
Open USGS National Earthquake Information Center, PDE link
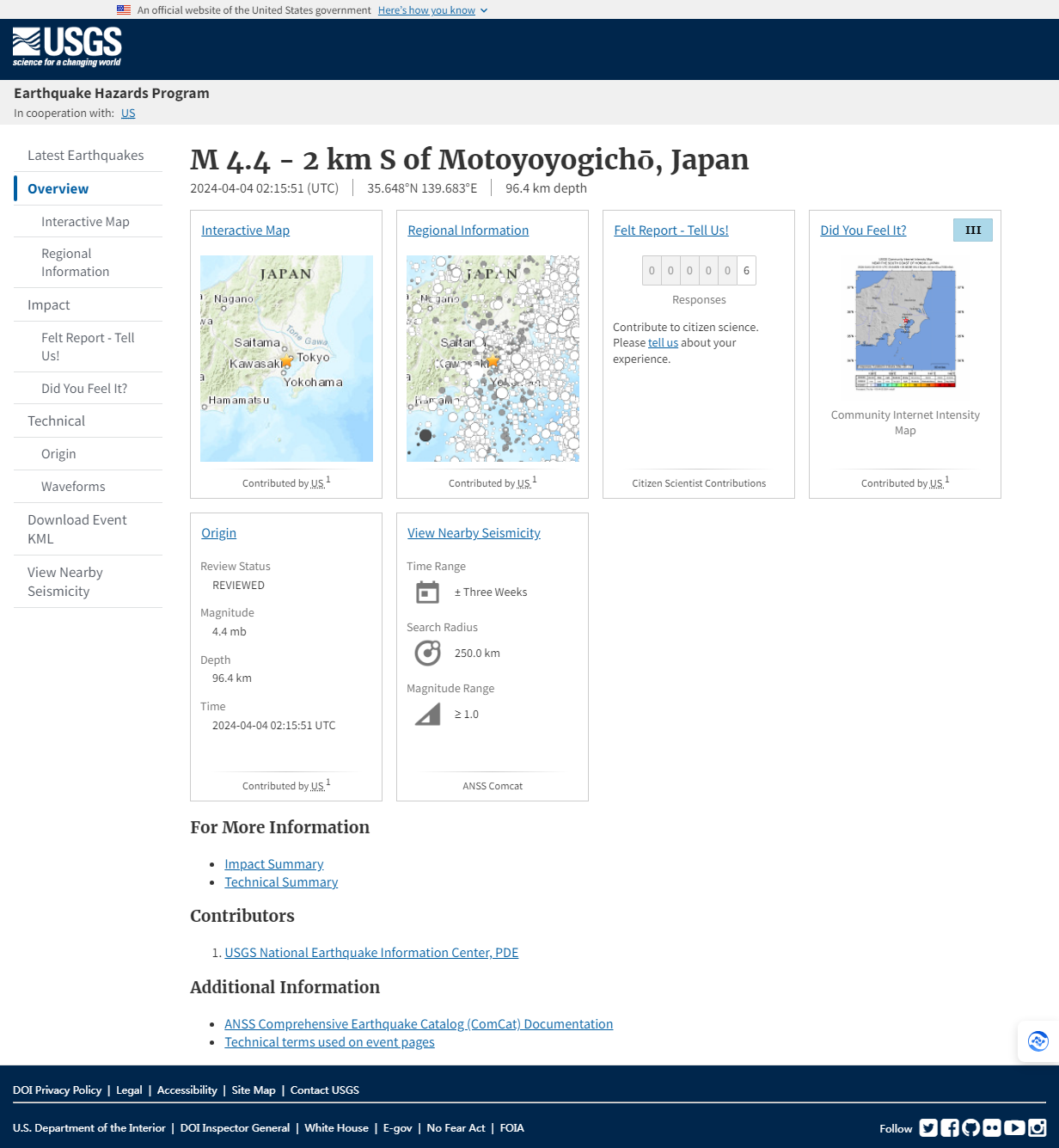pyautogui.click(x=371, y=953)
